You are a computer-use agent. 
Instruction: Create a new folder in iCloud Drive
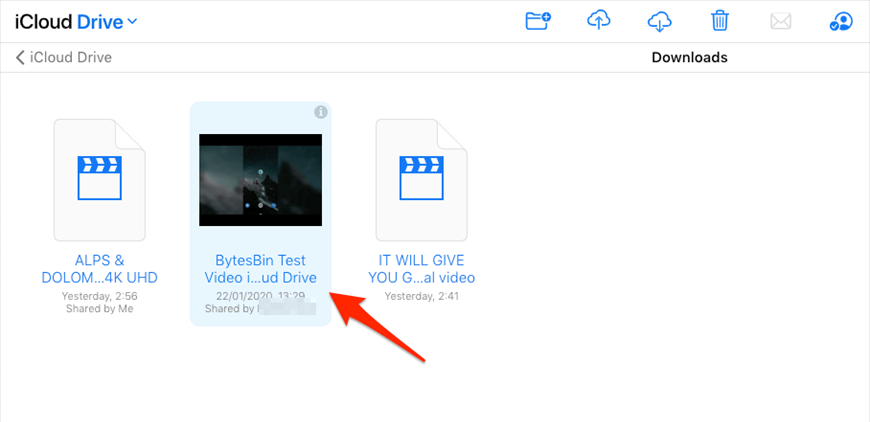coord(540,21)
